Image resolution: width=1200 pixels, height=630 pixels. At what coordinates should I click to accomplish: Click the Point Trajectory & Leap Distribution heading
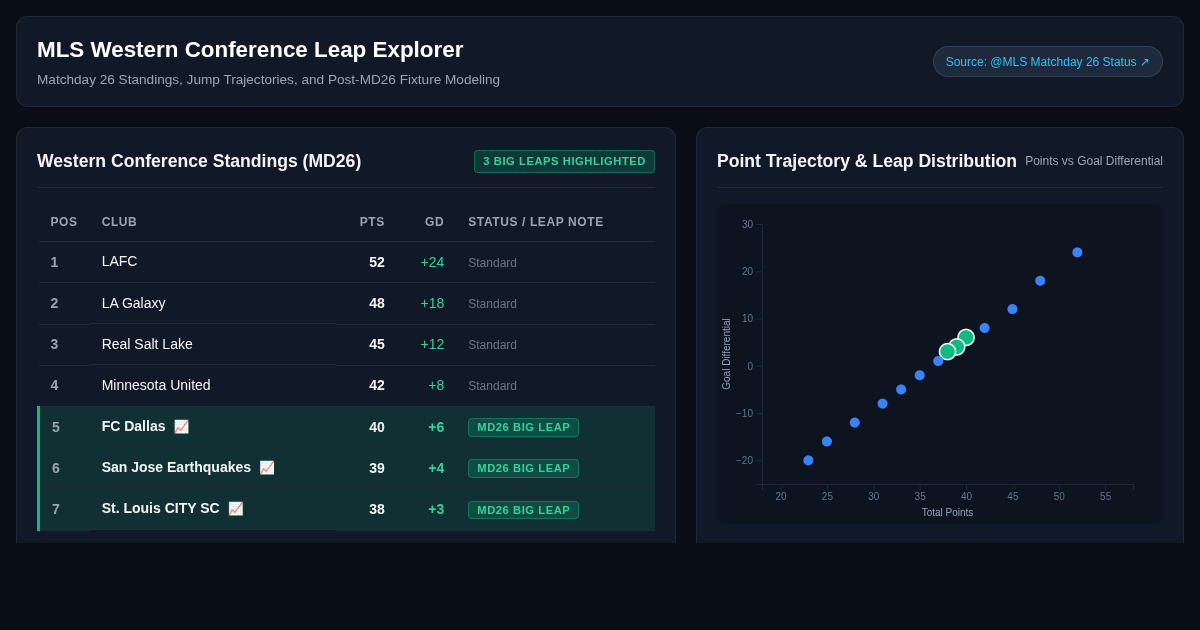pos(867,161)
